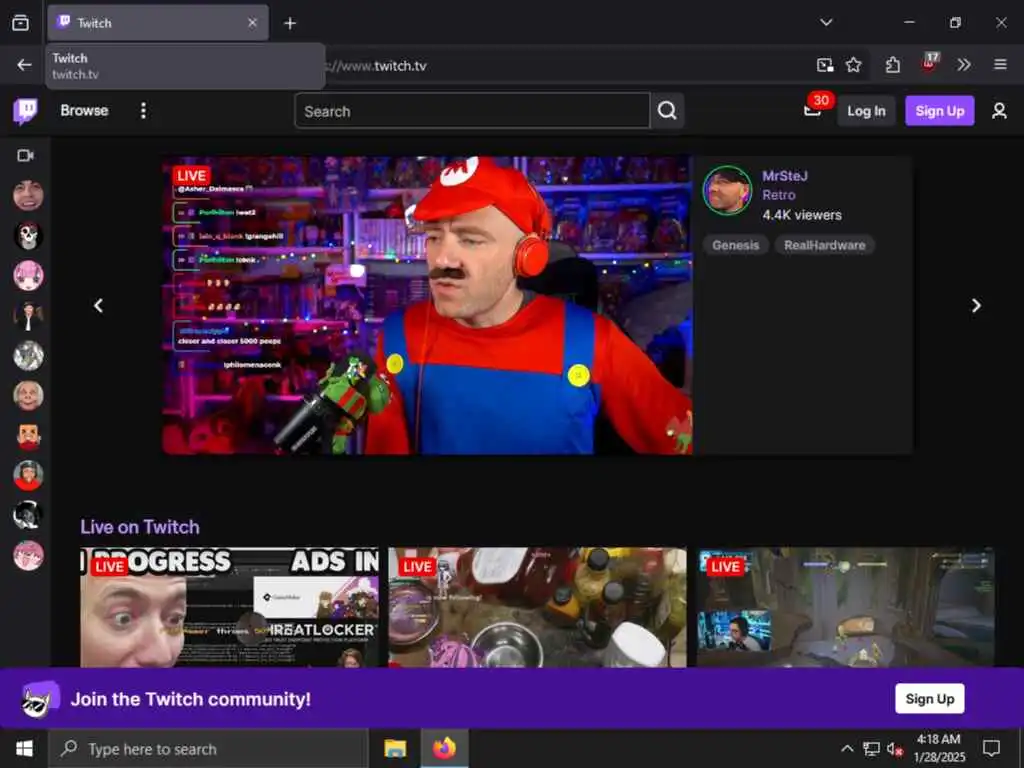Viewport: 1024px width, 768px height.
Task: Go back in browser history
Action: [24, 65]
